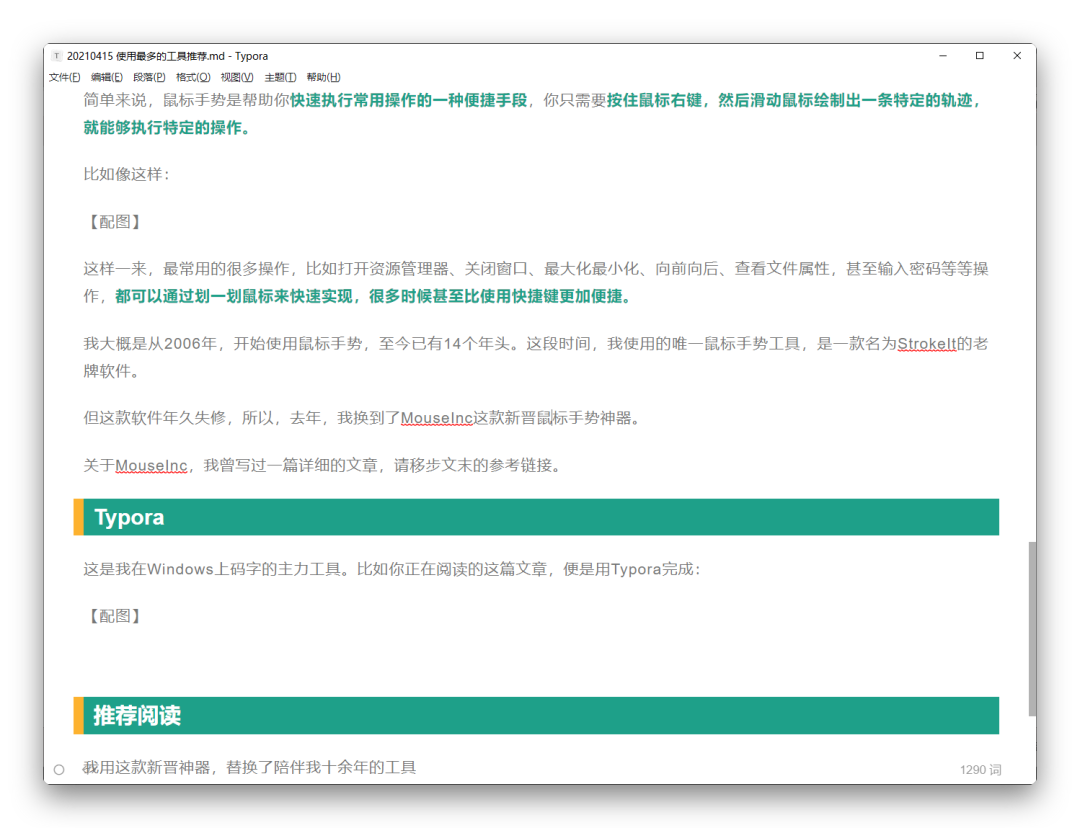
Task: Minimize the Typora window
Action: tap(943, 56)
